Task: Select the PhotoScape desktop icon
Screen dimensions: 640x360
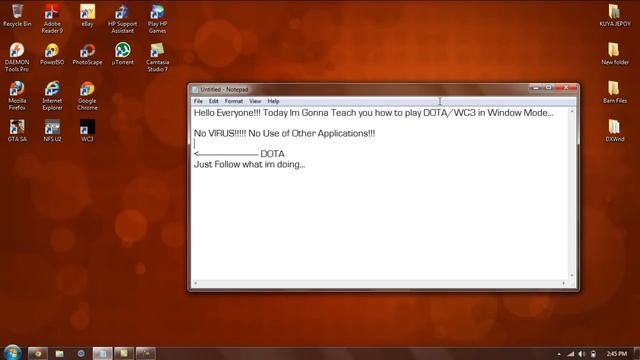Action: point(87,53)
